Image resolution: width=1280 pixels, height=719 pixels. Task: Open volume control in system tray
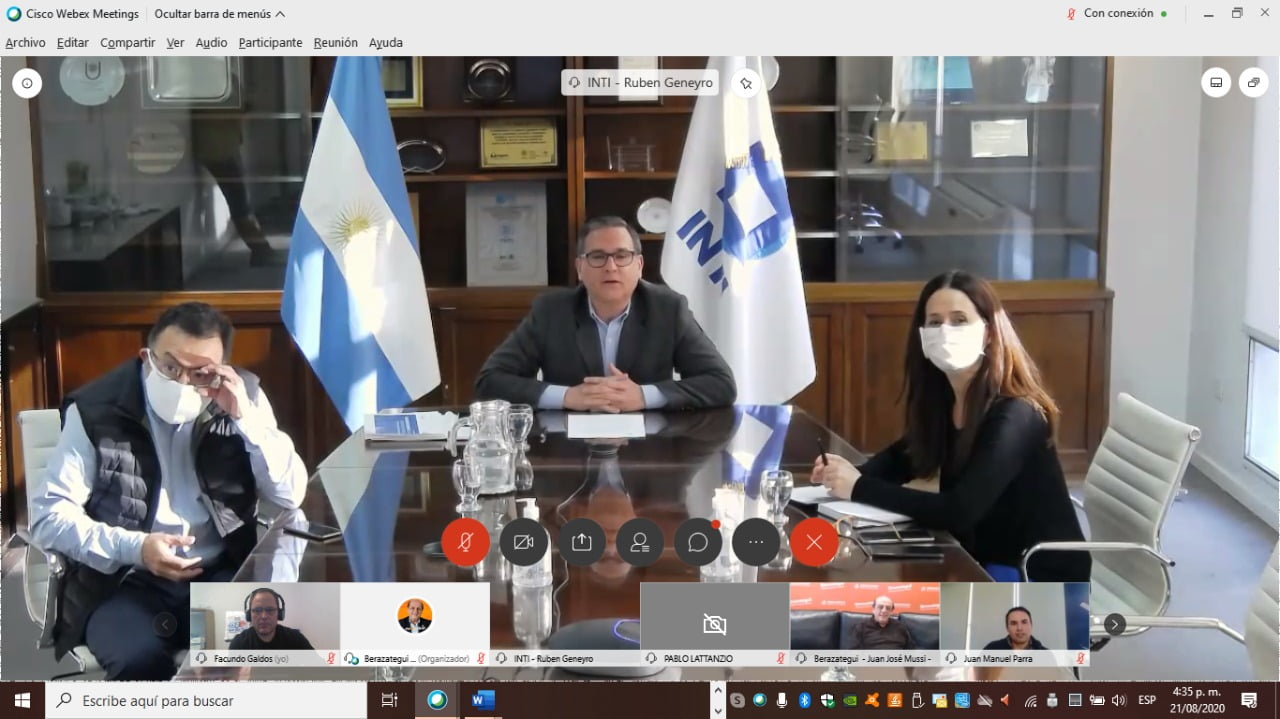[1118, 700]
